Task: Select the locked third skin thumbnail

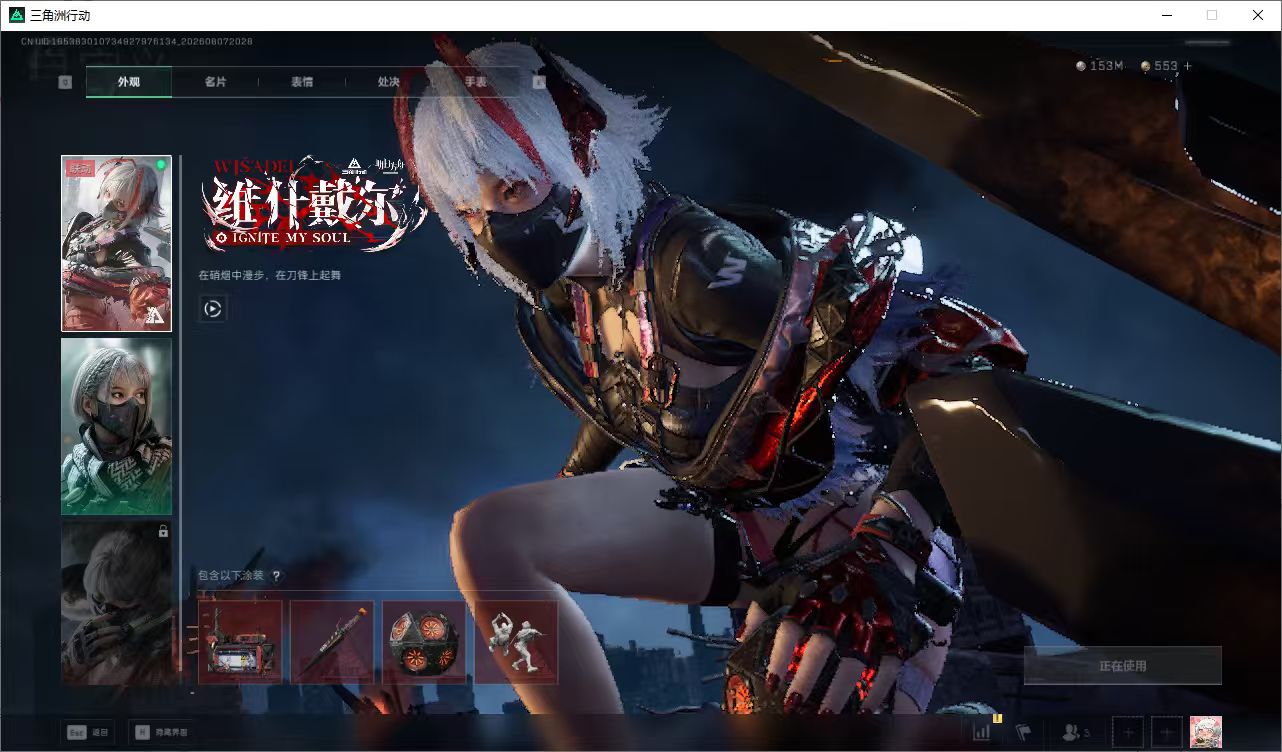Action: (116, 602)
